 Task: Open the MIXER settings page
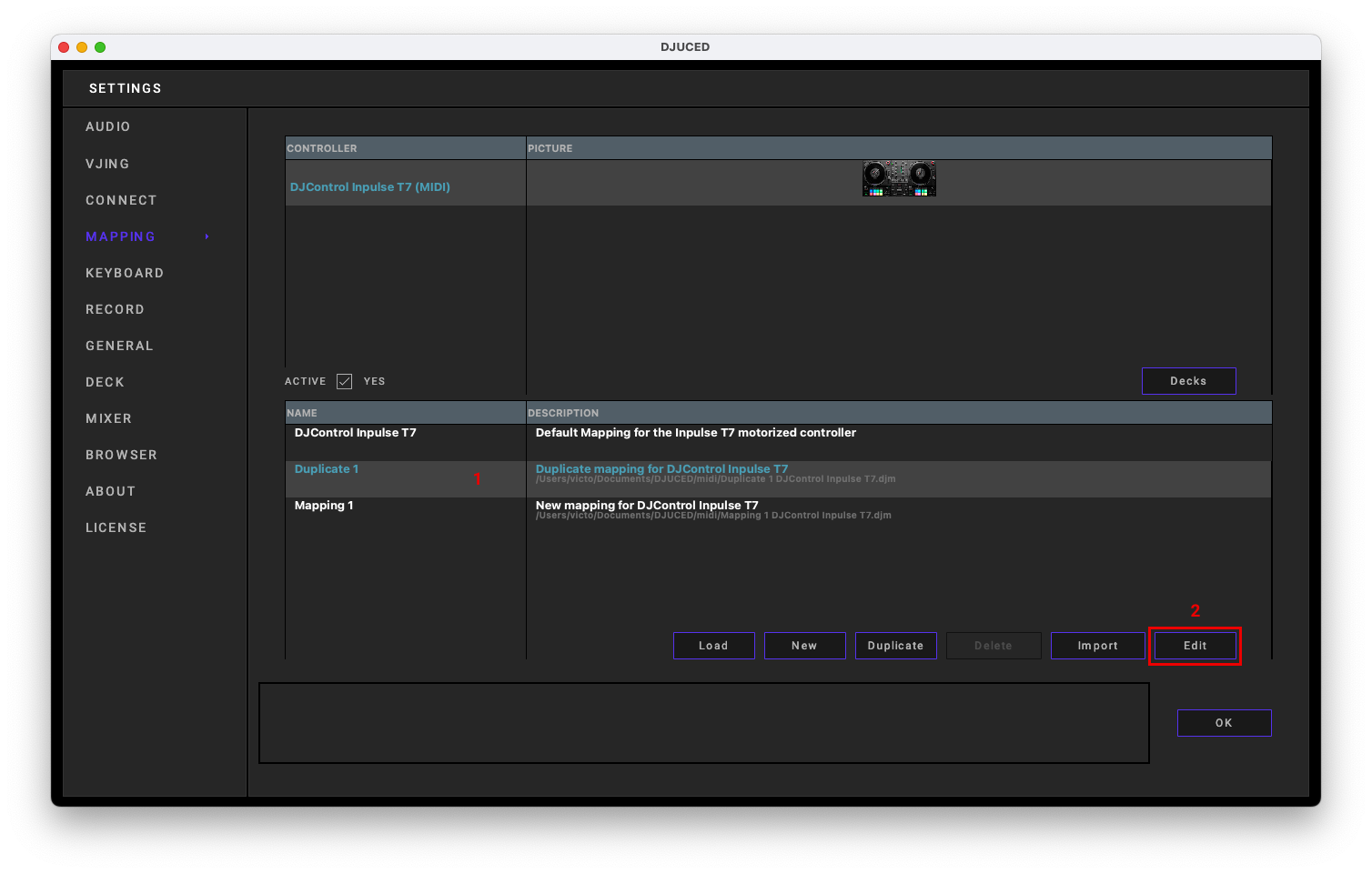coord(108,418)
